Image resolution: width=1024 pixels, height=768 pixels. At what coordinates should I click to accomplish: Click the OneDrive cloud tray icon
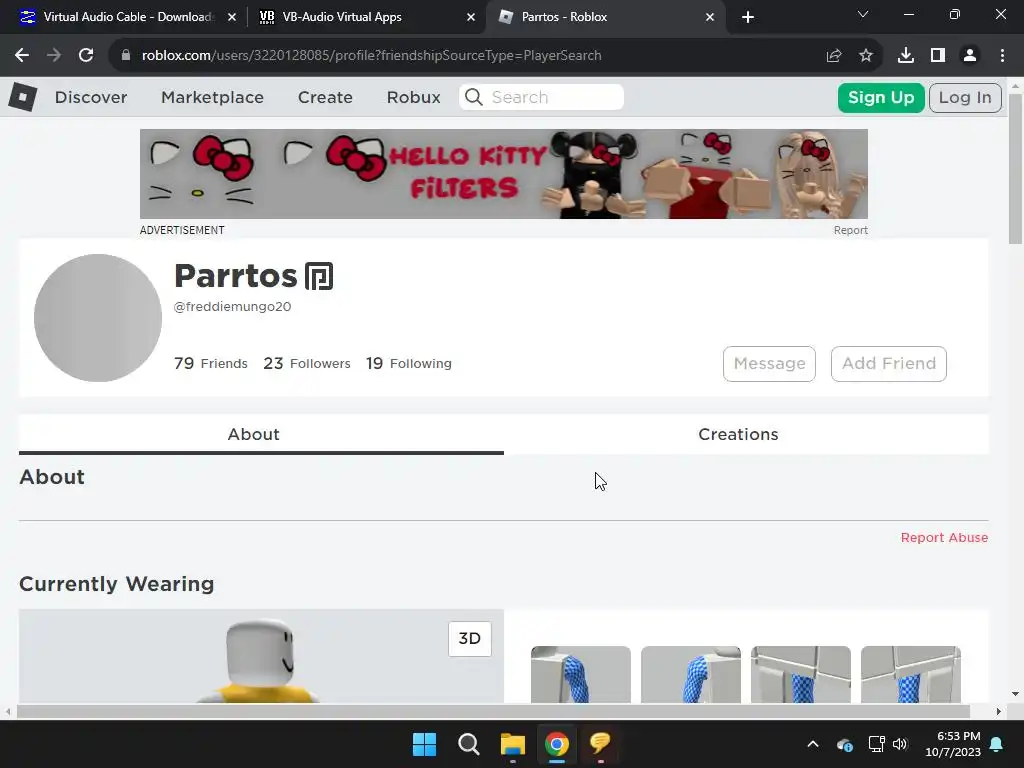tap(844, 744)
